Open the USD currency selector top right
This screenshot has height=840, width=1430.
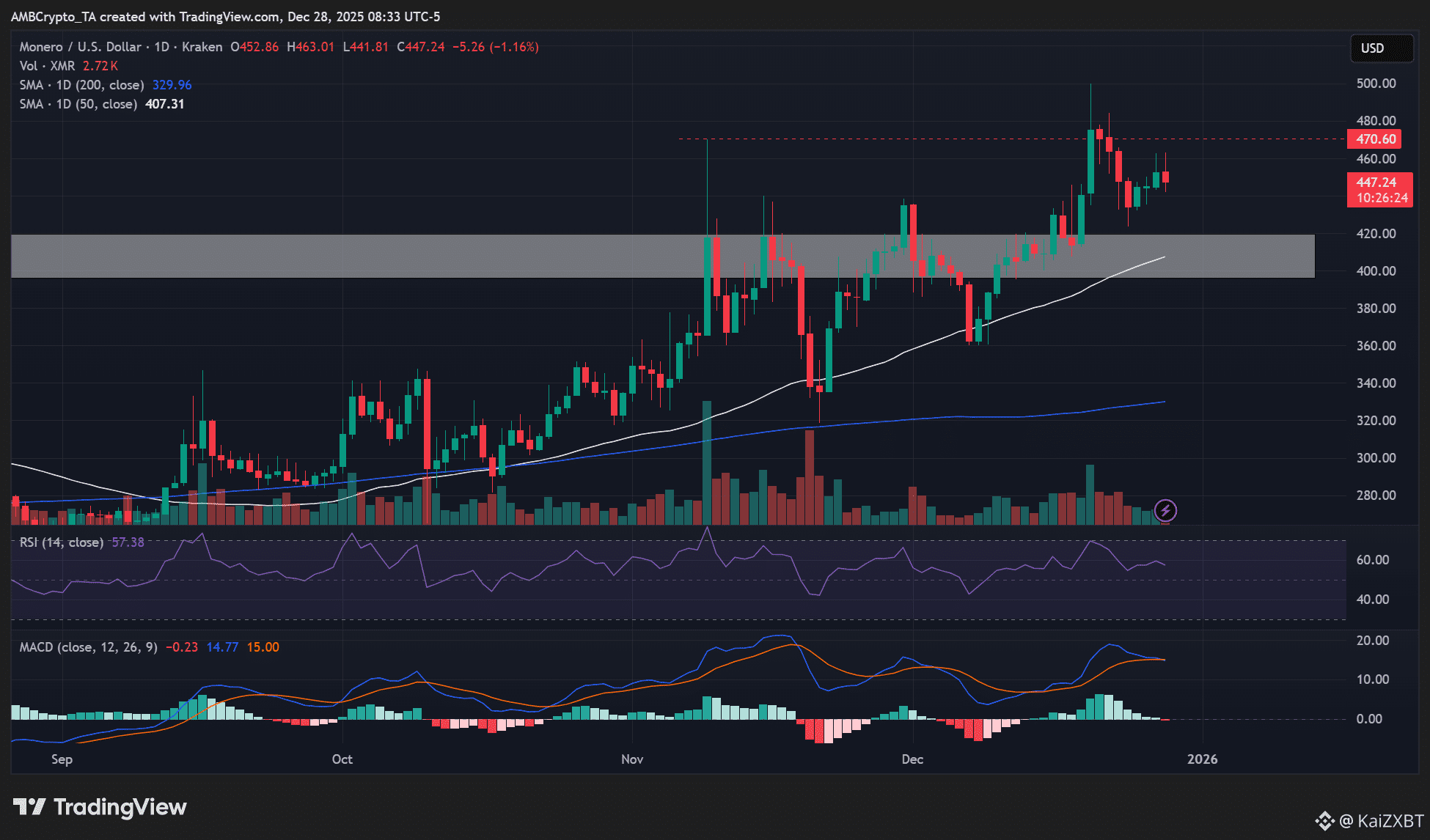(1382, 48)
